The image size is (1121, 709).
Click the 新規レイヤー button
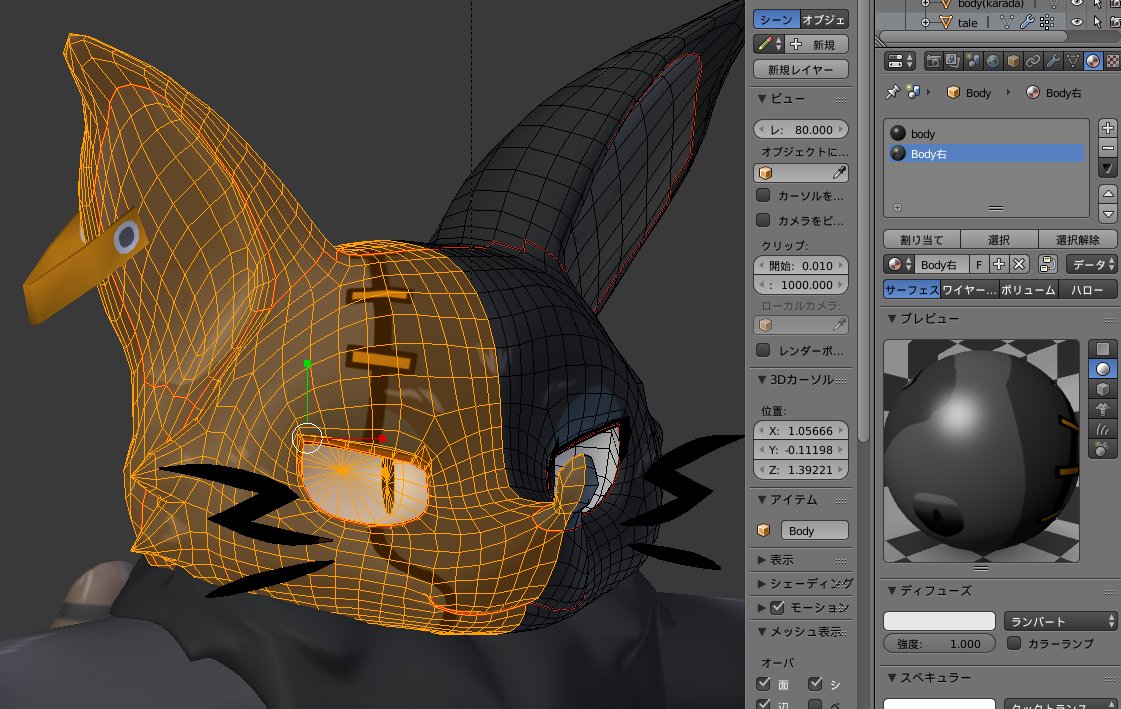(801, 69)
